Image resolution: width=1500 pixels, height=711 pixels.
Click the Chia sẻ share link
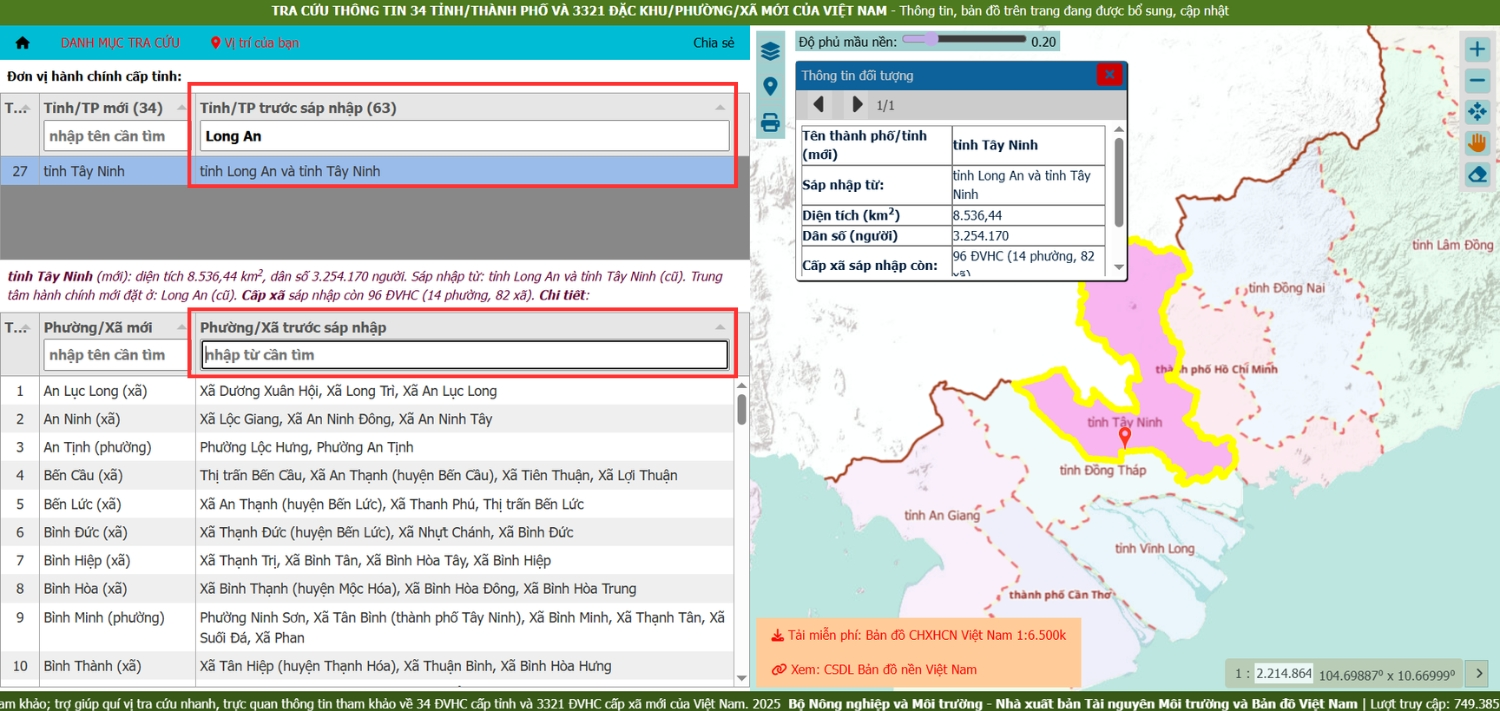coord(713,43)
